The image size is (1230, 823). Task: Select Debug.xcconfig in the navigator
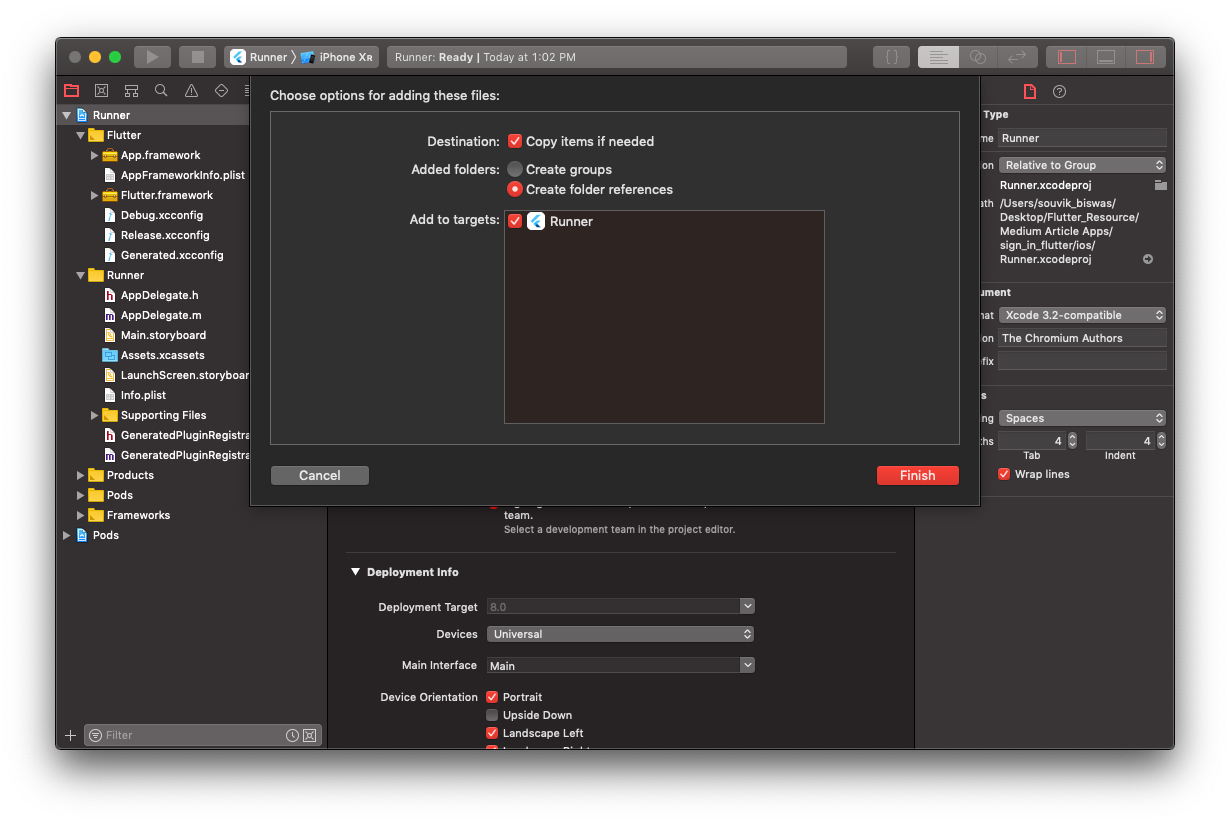tap(161, 215)
